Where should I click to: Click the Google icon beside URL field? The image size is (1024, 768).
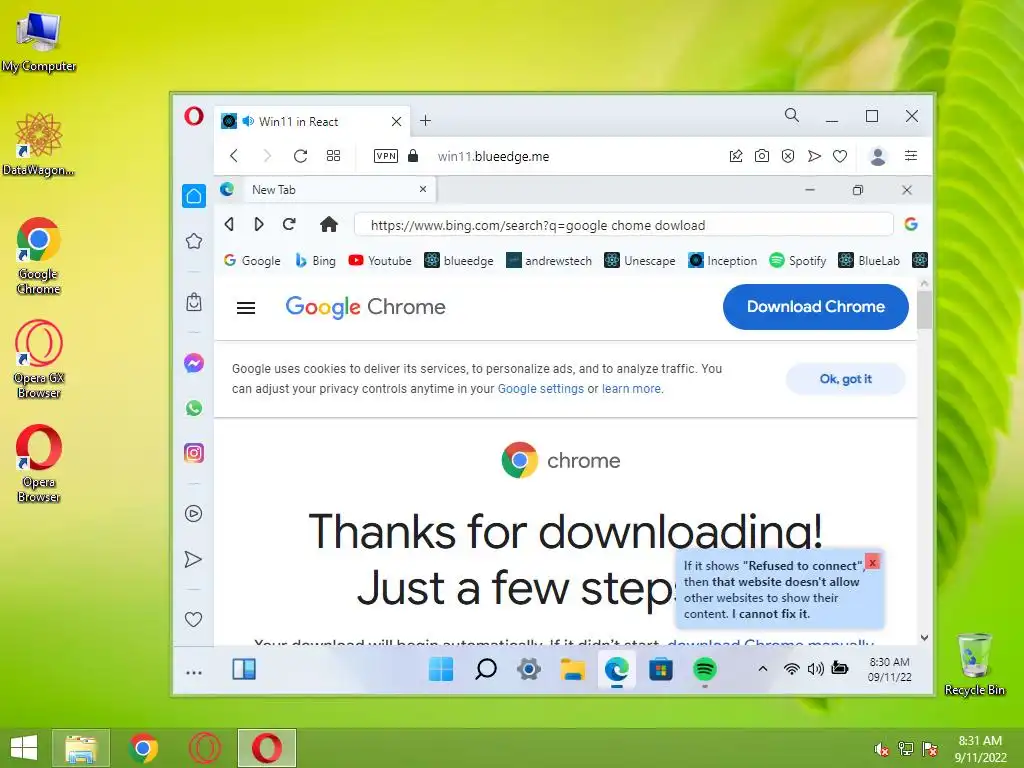(911, 225)
